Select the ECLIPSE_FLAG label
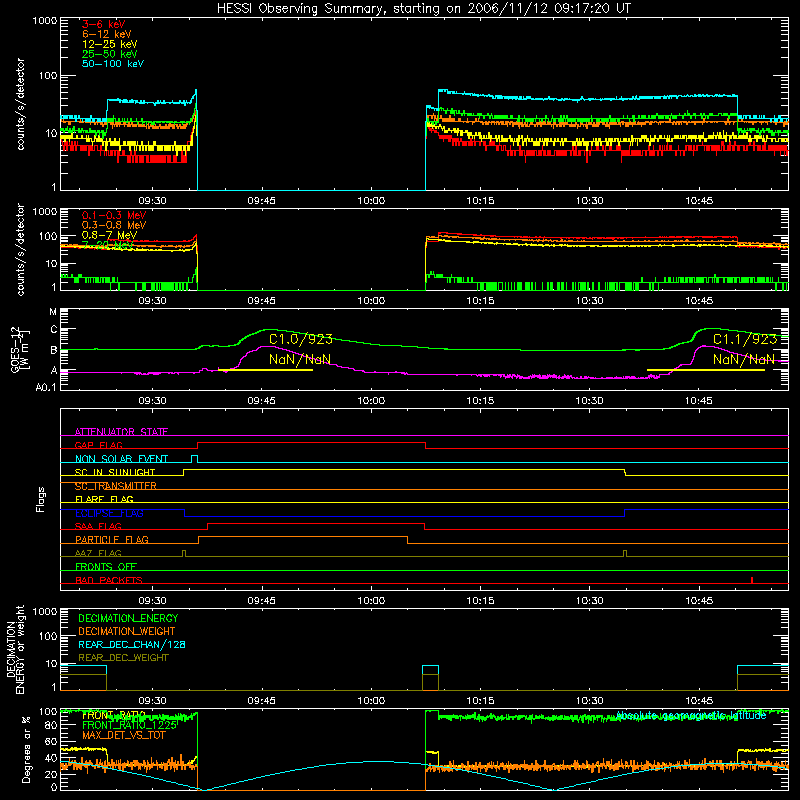Screen dimensions: 800x800 click(109, 513)
